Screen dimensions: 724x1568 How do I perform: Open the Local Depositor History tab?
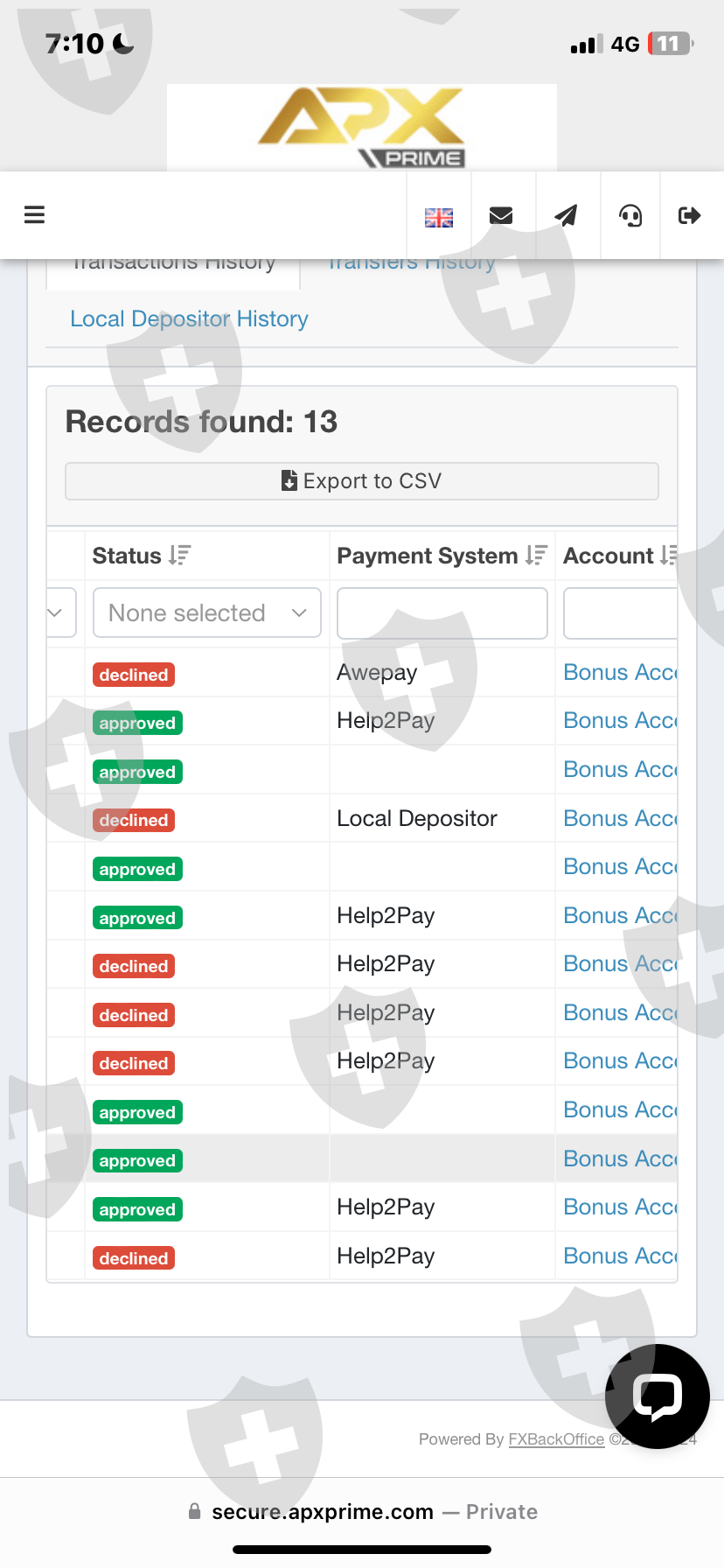(189, 318)
